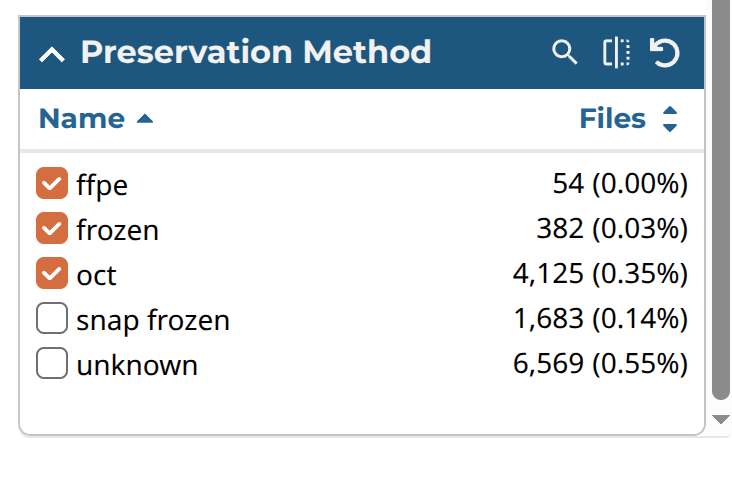This screenshot has height=482, width=732.
Task: Collapse the Preservation Method panel
Action: (51, 54)
